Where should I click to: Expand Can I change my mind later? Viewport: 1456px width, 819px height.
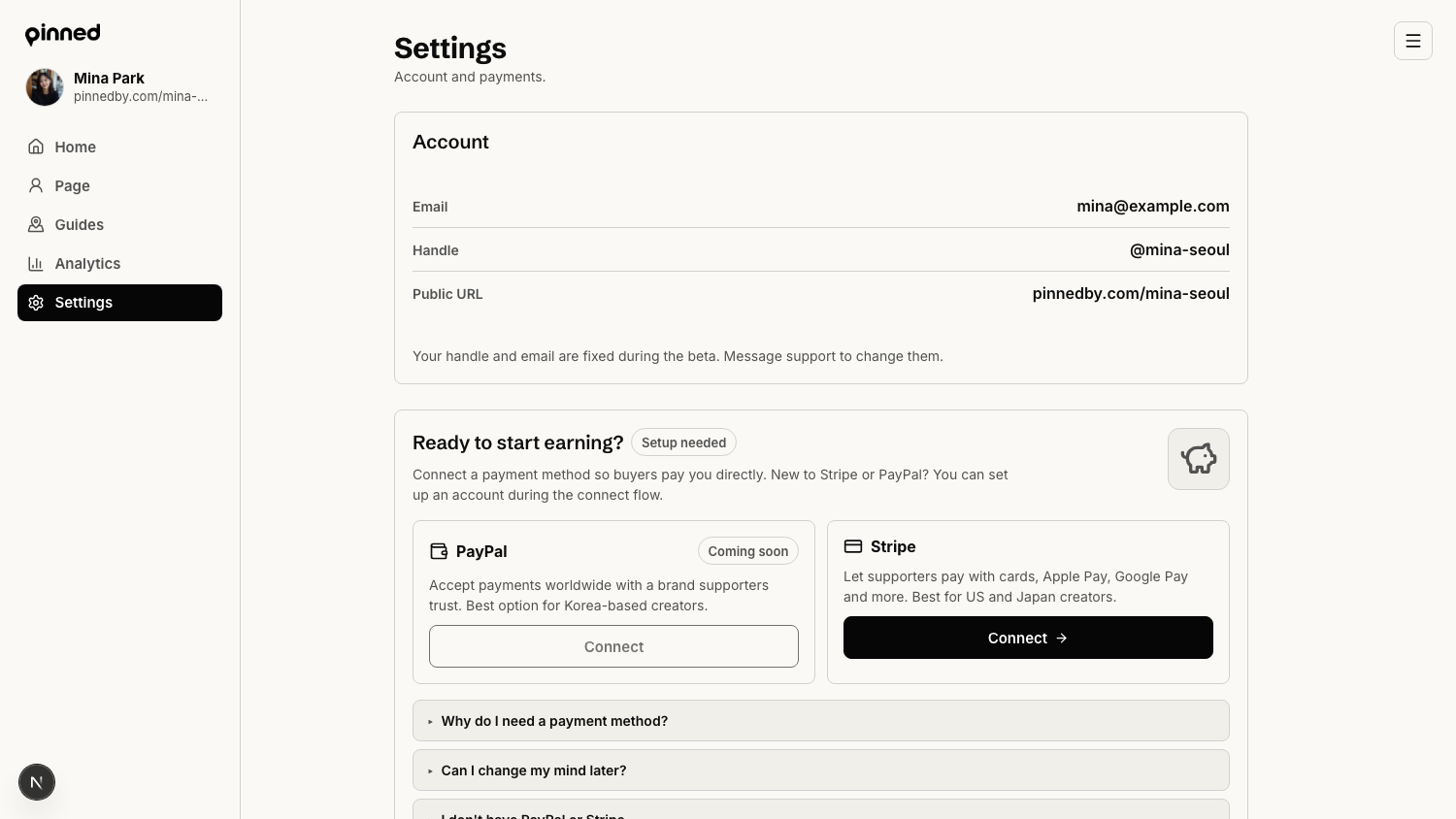(x=821, y=770)
